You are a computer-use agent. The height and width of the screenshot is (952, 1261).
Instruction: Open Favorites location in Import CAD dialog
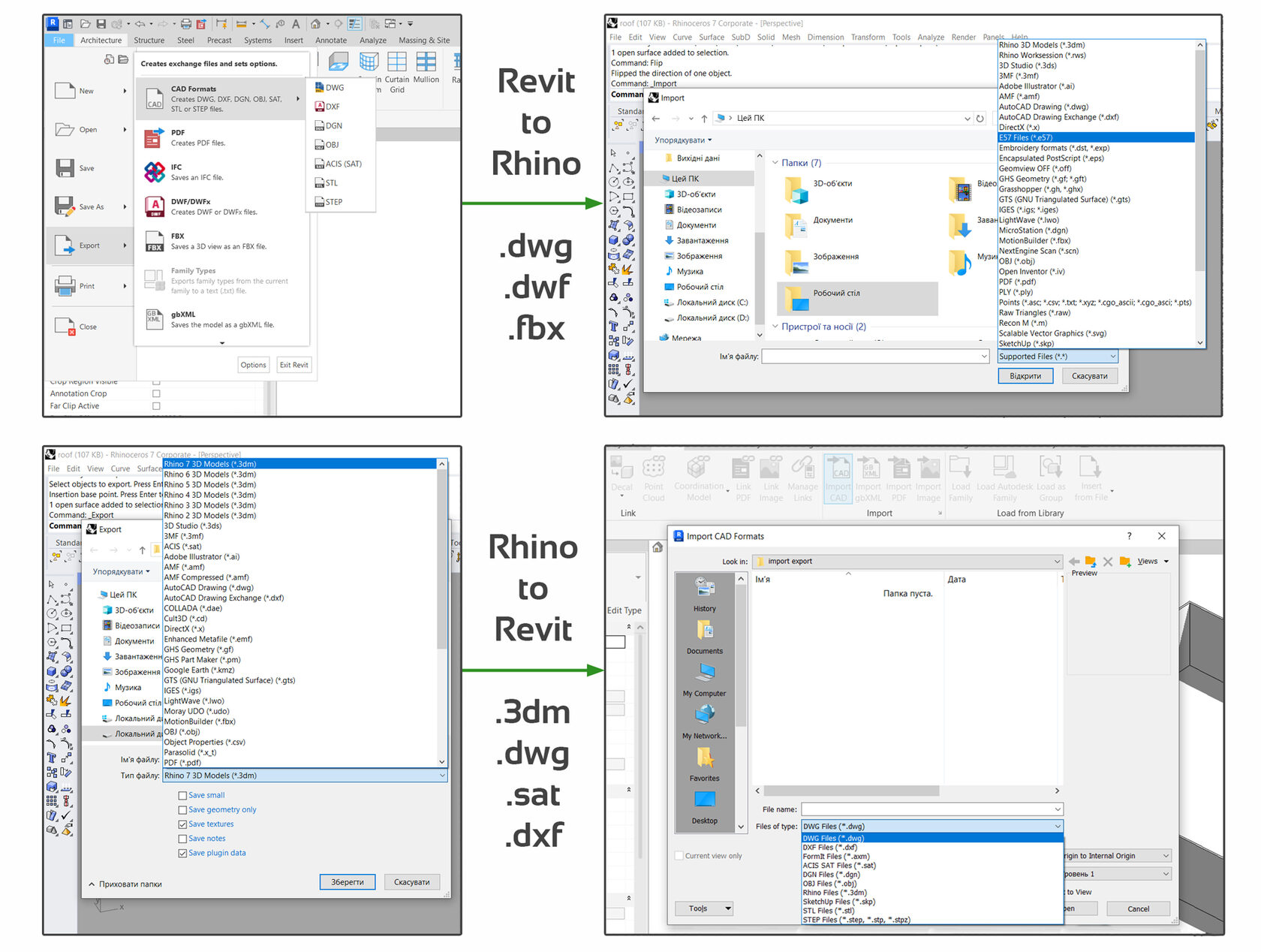pos(704,764)
